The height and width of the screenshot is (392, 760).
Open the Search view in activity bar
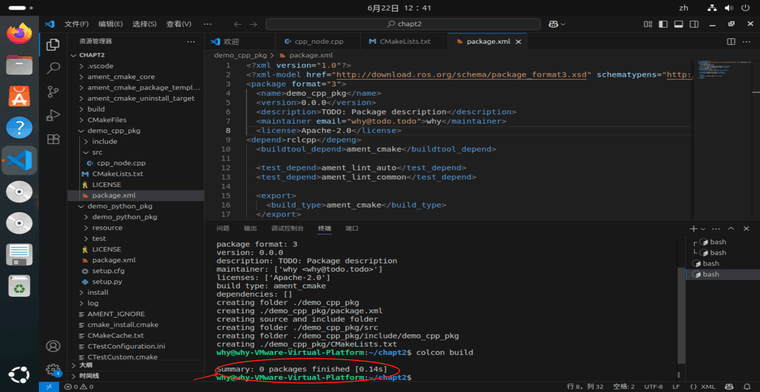[53, 68]
